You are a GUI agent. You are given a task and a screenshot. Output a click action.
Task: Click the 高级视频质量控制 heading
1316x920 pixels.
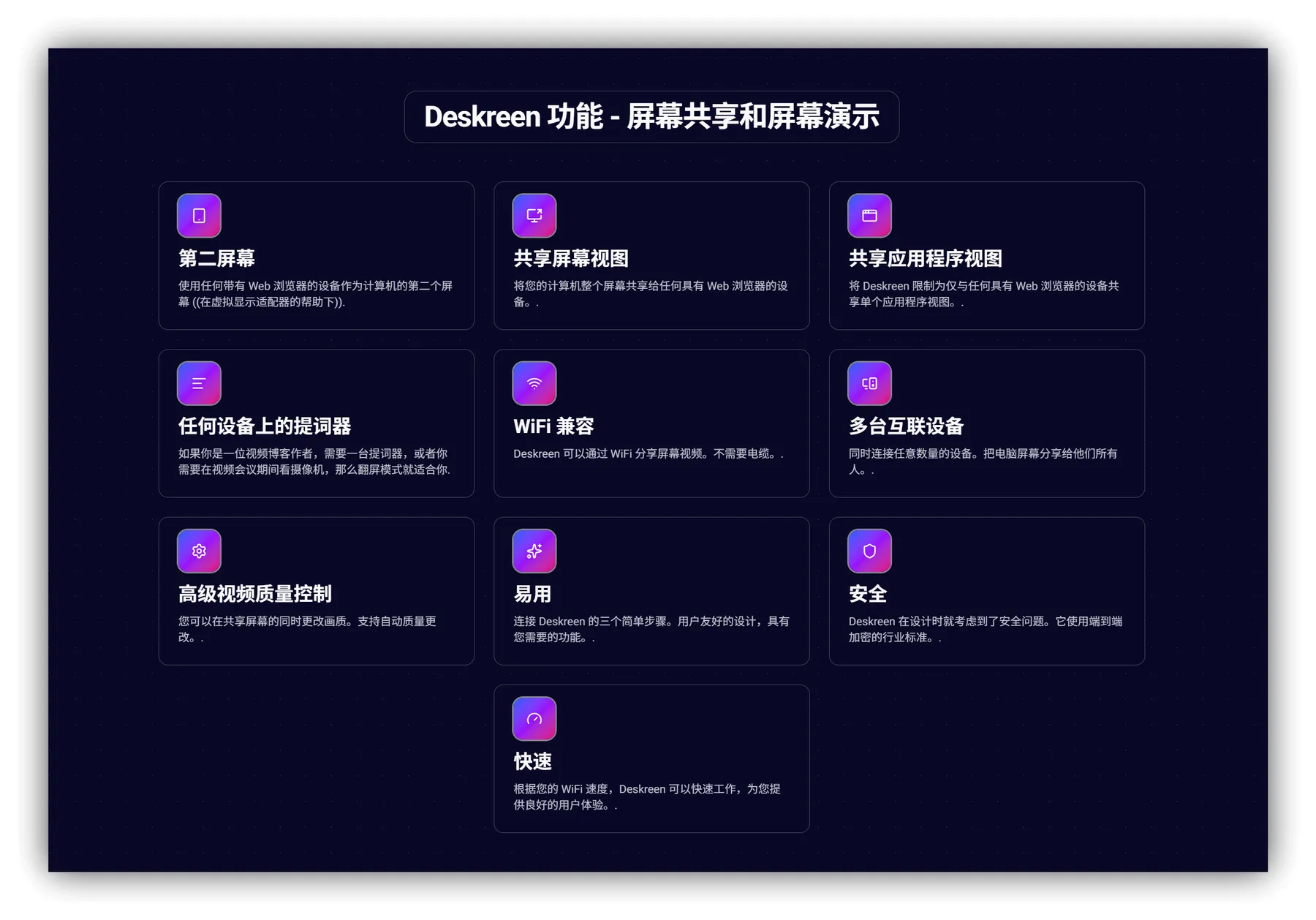(255, 593)
